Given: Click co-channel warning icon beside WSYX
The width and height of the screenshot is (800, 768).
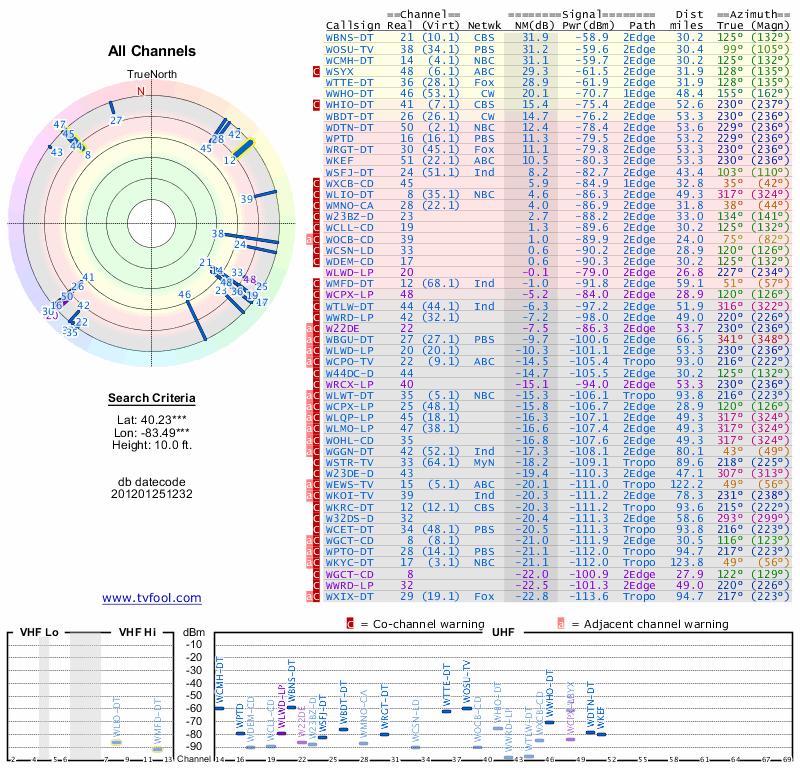Looking at the screenshot, I should coord(316,72).
